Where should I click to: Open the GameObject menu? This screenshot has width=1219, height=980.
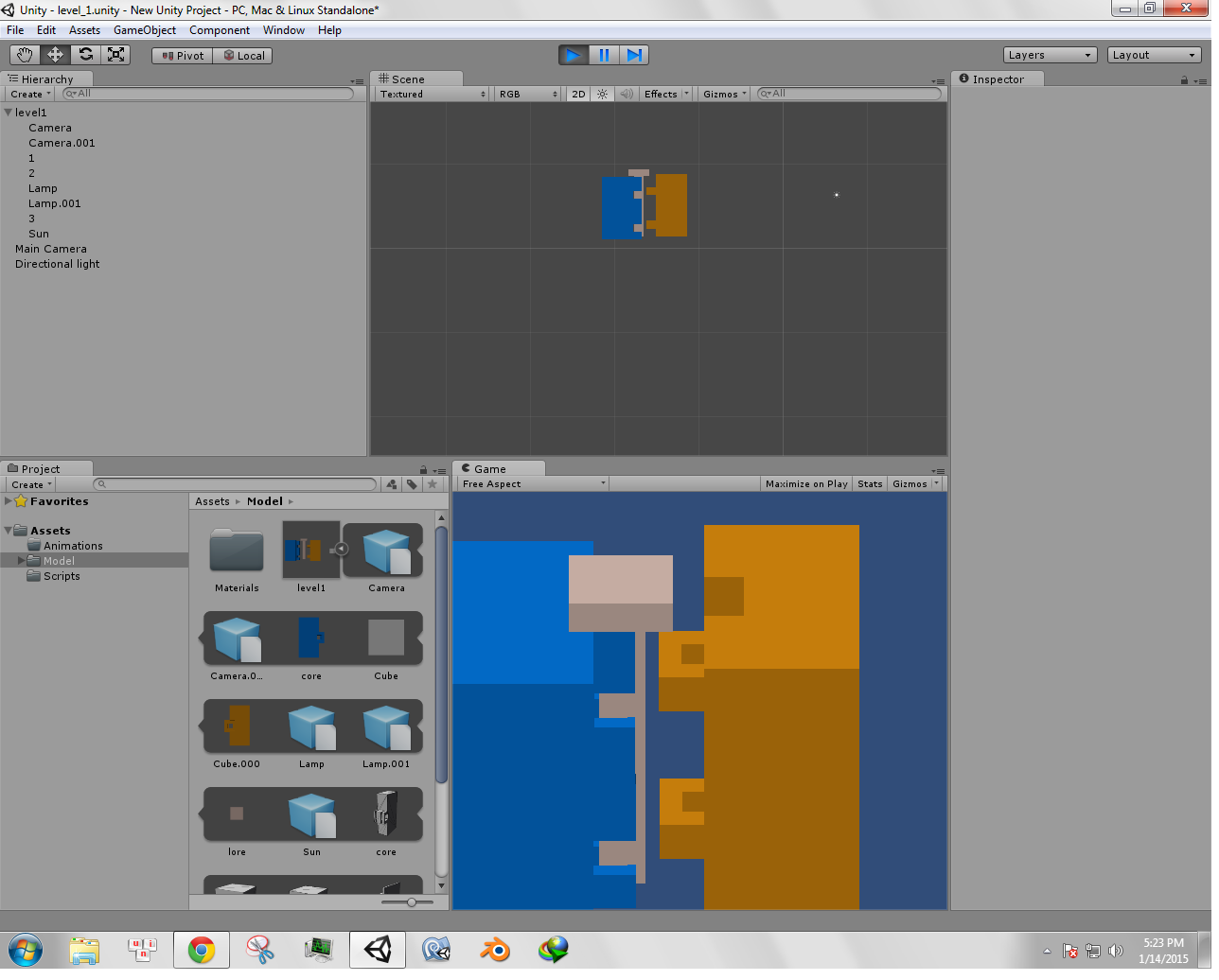145,30
